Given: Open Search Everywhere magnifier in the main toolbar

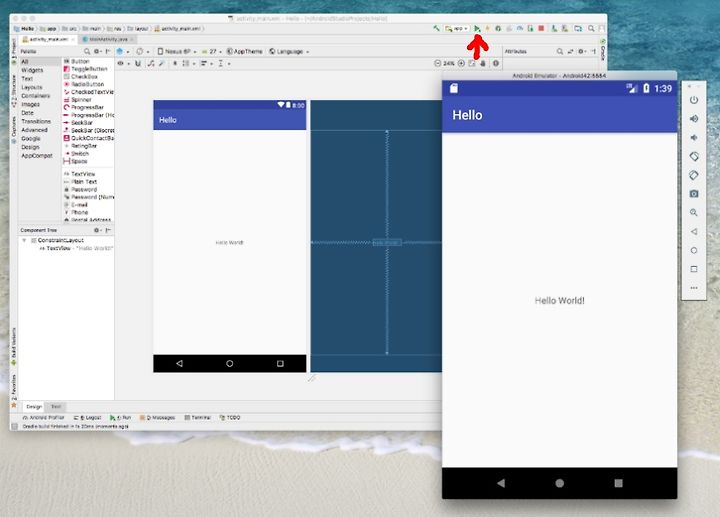Looking at the screenshot, I should coord(591,28).
